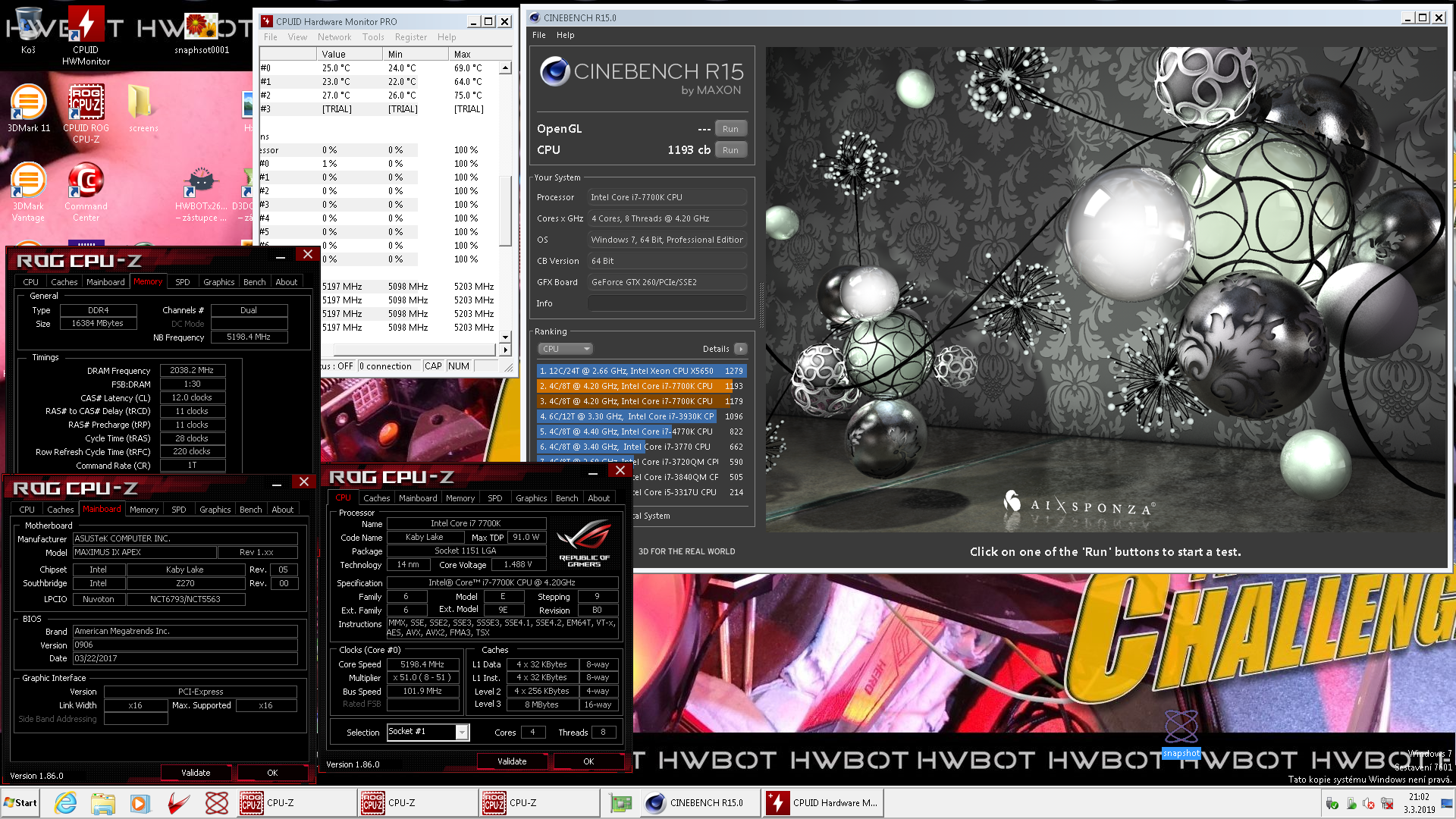Click Validate in CPU-Z Mainboard window

coord(196,773)
